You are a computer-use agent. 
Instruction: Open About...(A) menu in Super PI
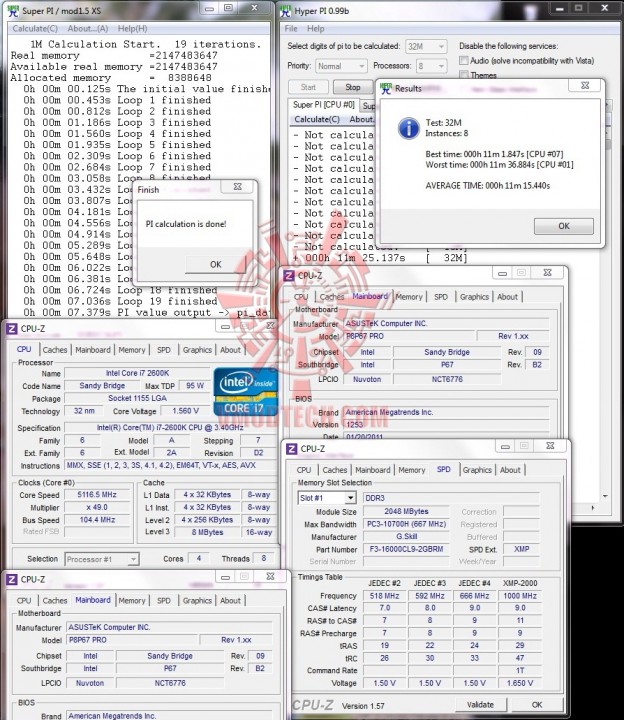click(88, 28)
